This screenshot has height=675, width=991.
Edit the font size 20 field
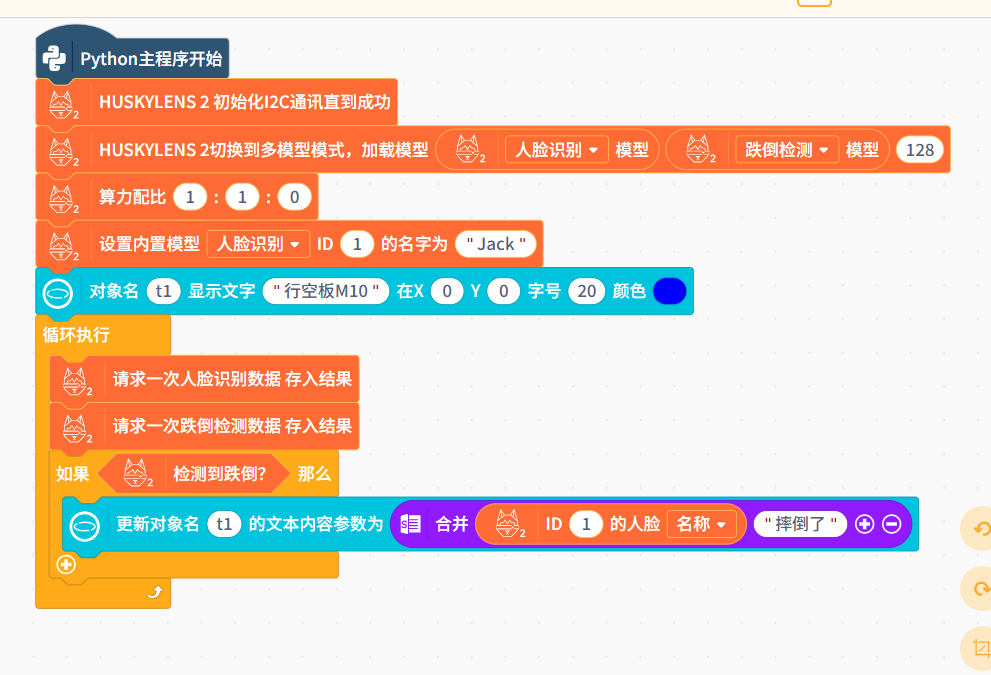point(586,292)
